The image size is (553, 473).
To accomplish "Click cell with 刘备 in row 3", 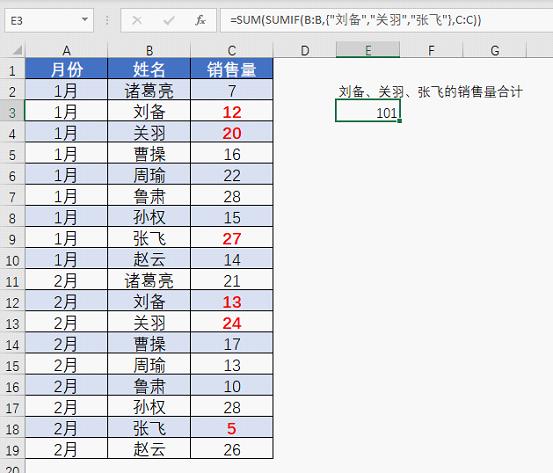I will click(149, 111).
